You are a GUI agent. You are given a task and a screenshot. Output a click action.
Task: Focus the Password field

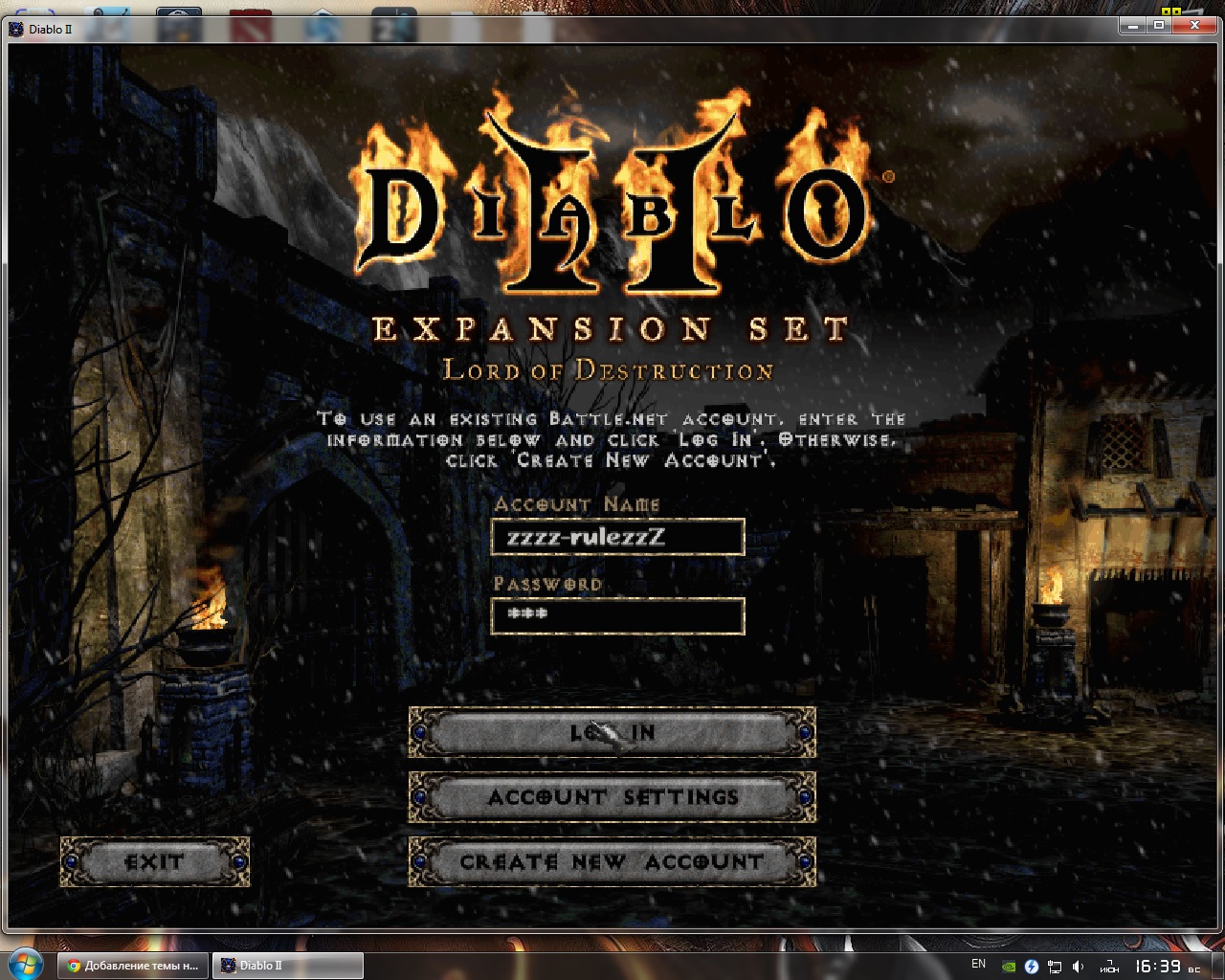tap(617, 616)
